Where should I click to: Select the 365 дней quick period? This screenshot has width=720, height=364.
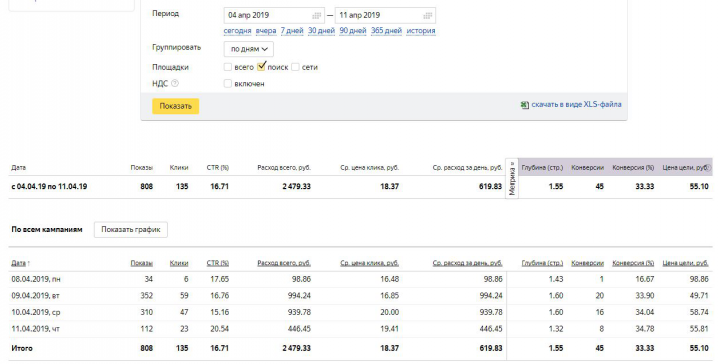click(x=386, y=31)
